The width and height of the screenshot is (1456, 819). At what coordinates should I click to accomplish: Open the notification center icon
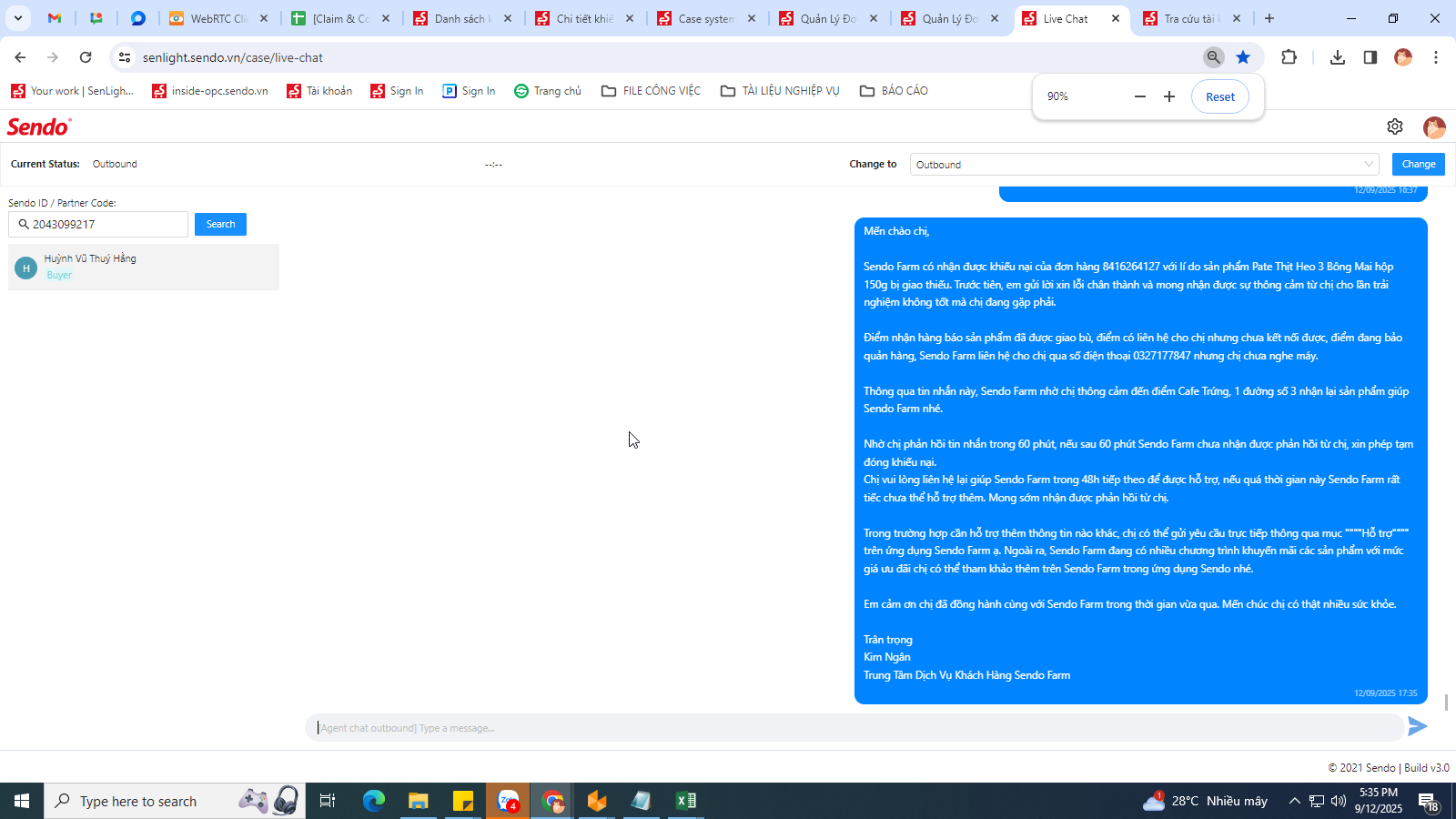[1429, 801]
